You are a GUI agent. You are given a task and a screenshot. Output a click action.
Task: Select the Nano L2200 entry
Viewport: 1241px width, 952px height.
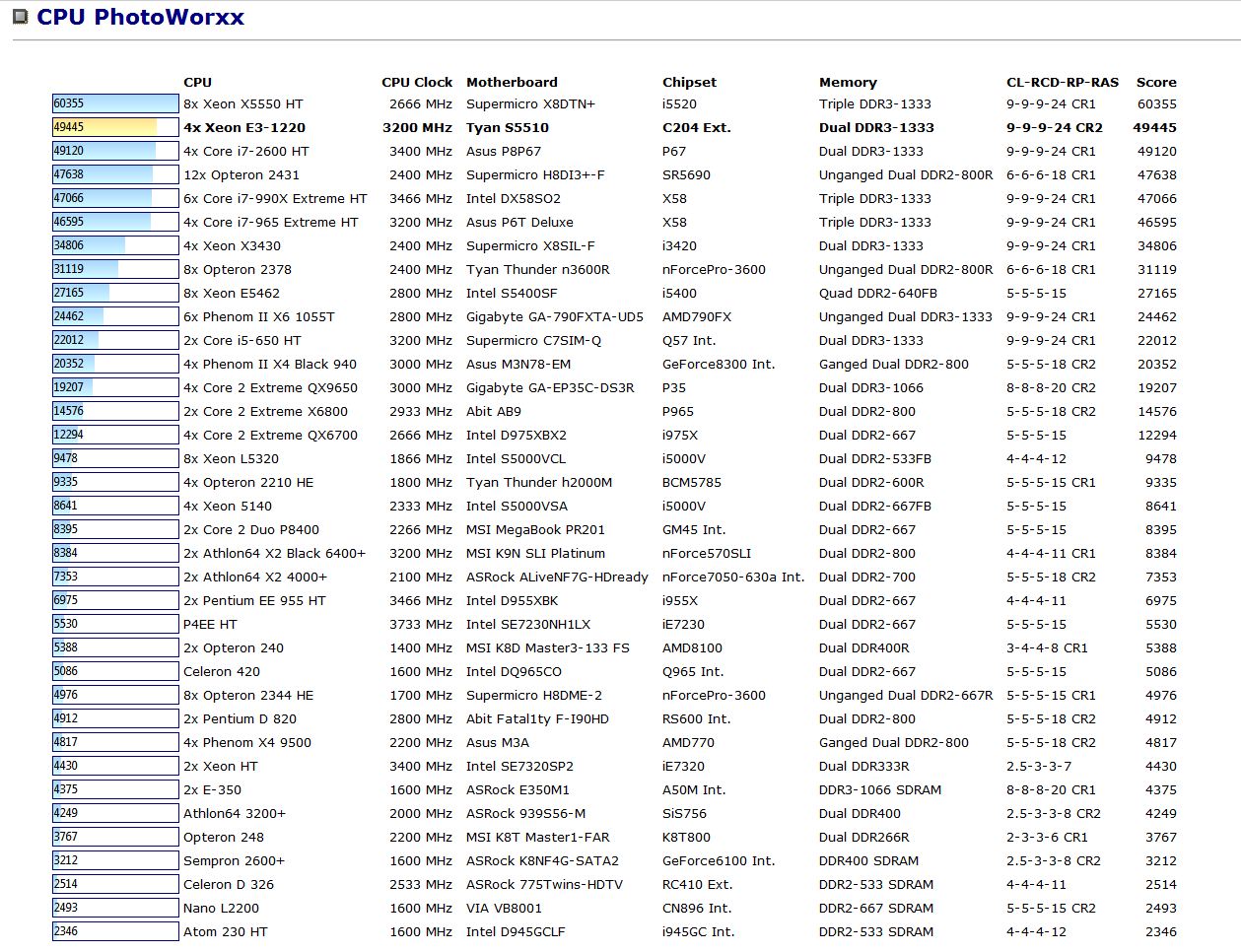coord(221,908)
